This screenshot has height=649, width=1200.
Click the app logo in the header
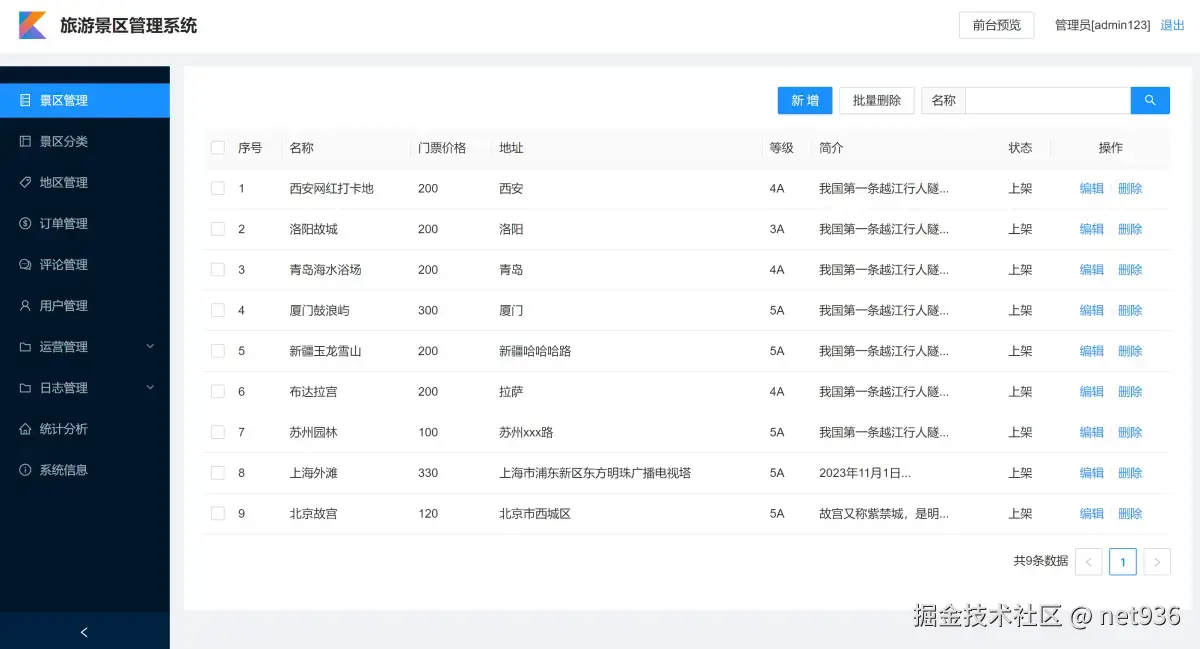tap(33, 25)
